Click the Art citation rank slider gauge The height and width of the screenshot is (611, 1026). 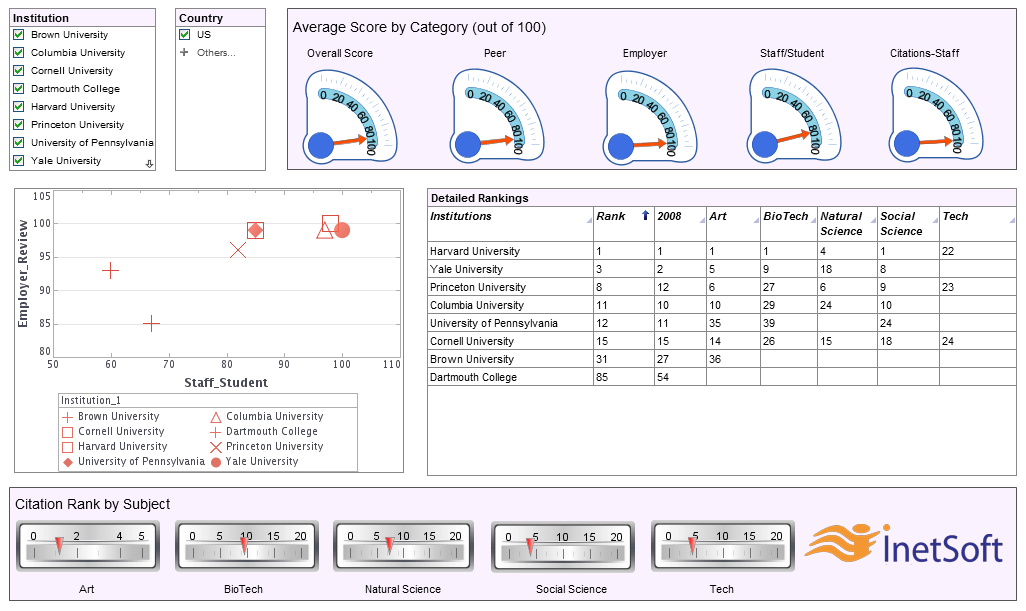tap(88, 546)
